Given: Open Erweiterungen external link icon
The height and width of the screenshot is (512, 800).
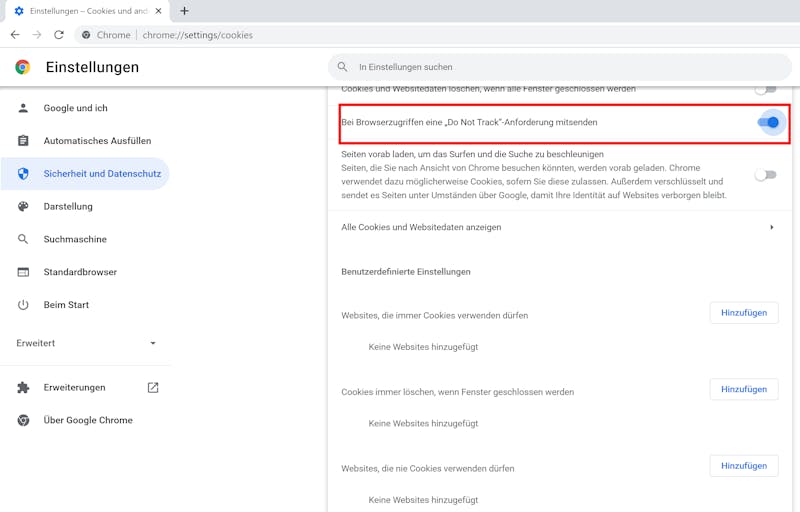Looking at the screenshot, I should (x=153, y=388).
